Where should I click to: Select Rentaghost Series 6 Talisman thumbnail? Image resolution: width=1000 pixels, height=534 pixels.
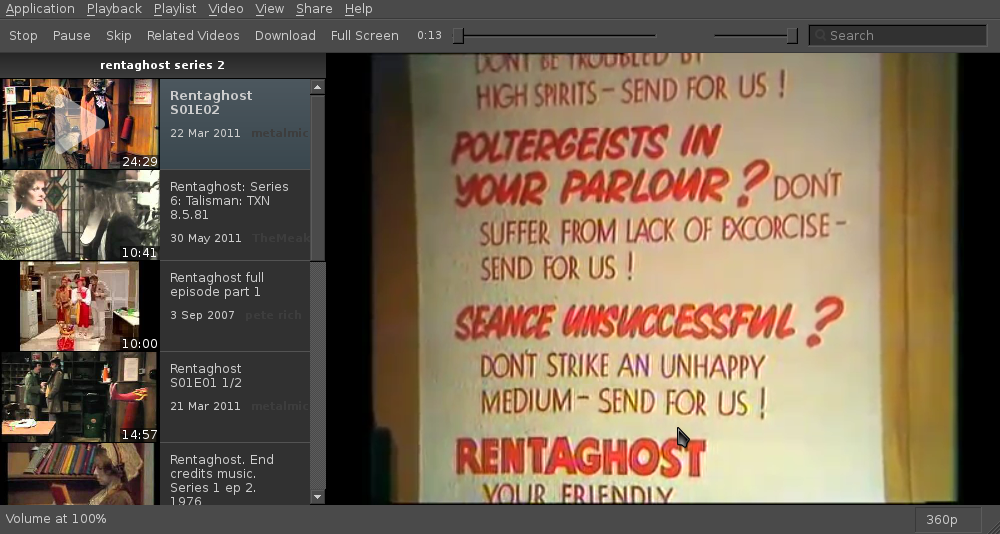click(x=80, y=215)
